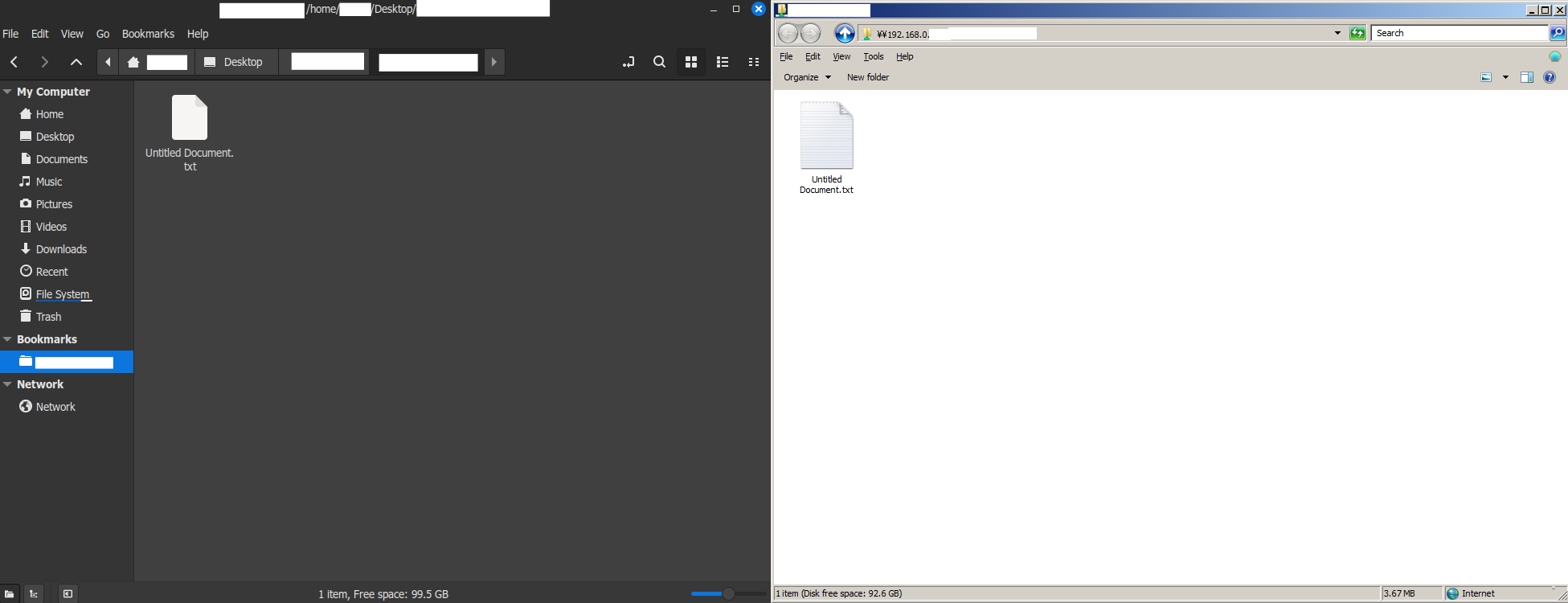1568x603 pixels.
Task: Go back in Nemo file manager
Action: point(14,62)
